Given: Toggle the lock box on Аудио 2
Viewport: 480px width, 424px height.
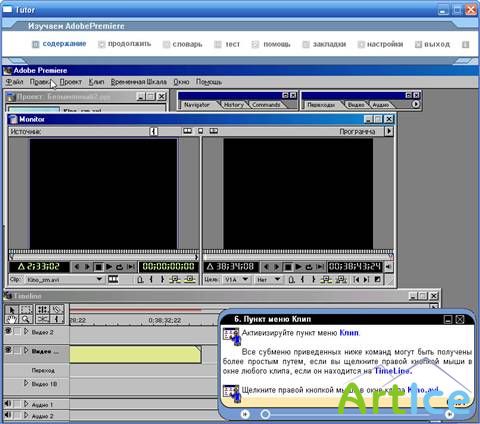Looking at the screenshot, I should point(17,416).
